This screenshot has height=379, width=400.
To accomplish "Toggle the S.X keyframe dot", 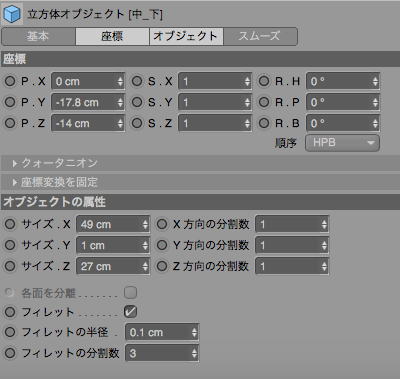I will click(137, 81).
